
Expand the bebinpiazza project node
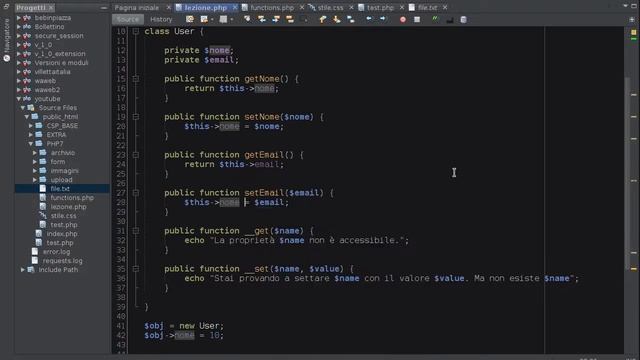click(x=19, y=18)
